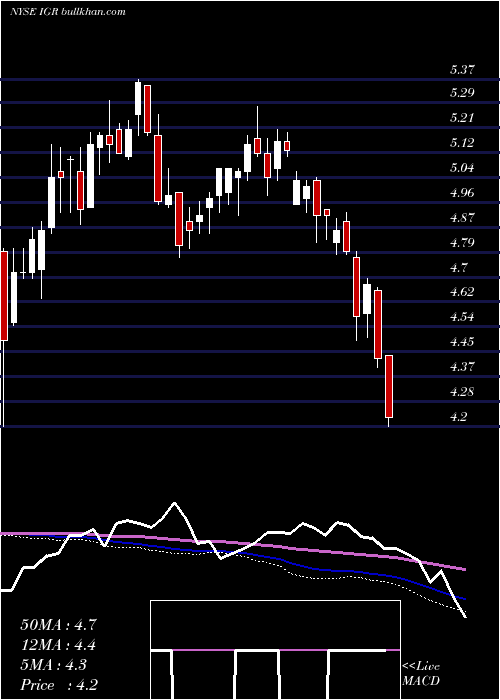Click the Price : 4.2 readout

[59, 685]
